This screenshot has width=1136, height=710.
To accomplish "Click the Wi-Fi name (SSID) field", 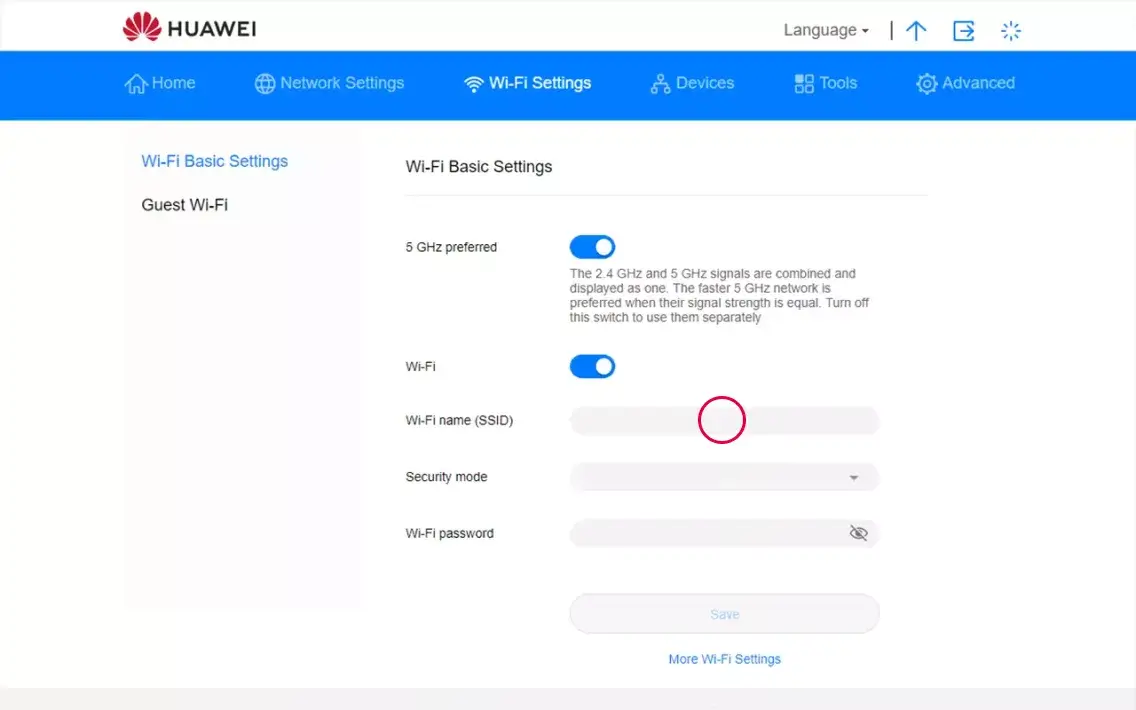I will 724,421.
